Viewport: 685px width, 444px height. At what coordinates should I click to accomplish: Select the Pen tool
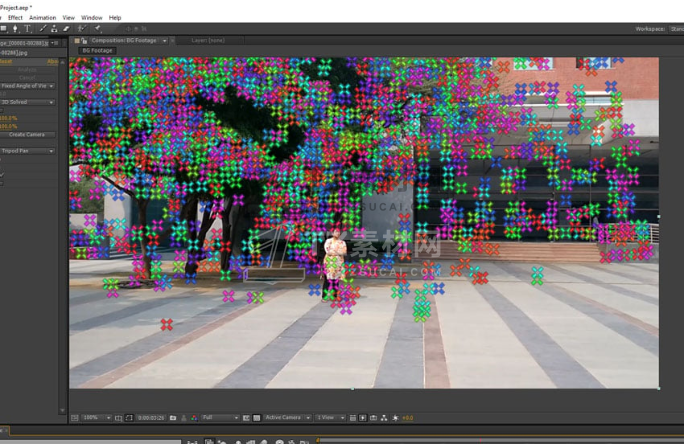[15, 29]
